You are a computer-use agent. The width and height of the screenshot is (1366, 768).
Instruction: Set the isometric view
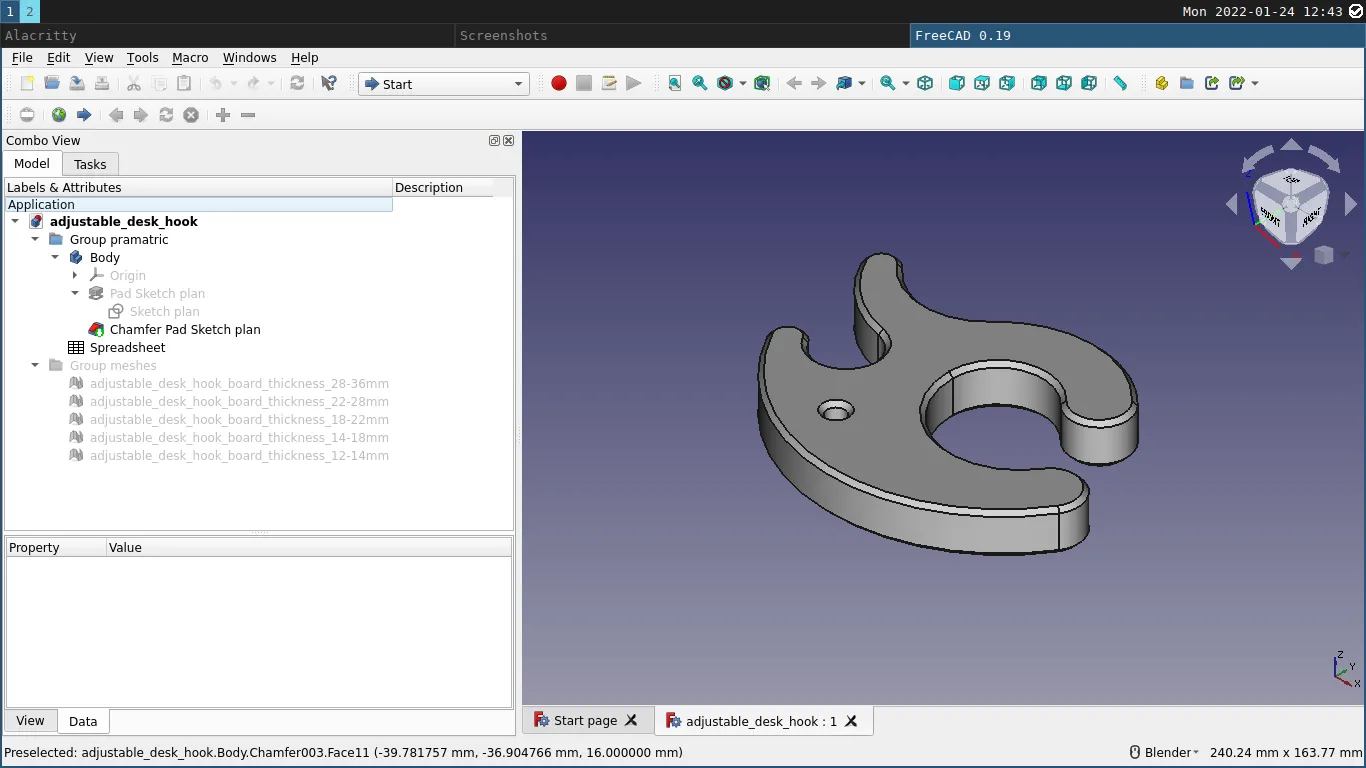pyautogui.click(x=925, y=84)
